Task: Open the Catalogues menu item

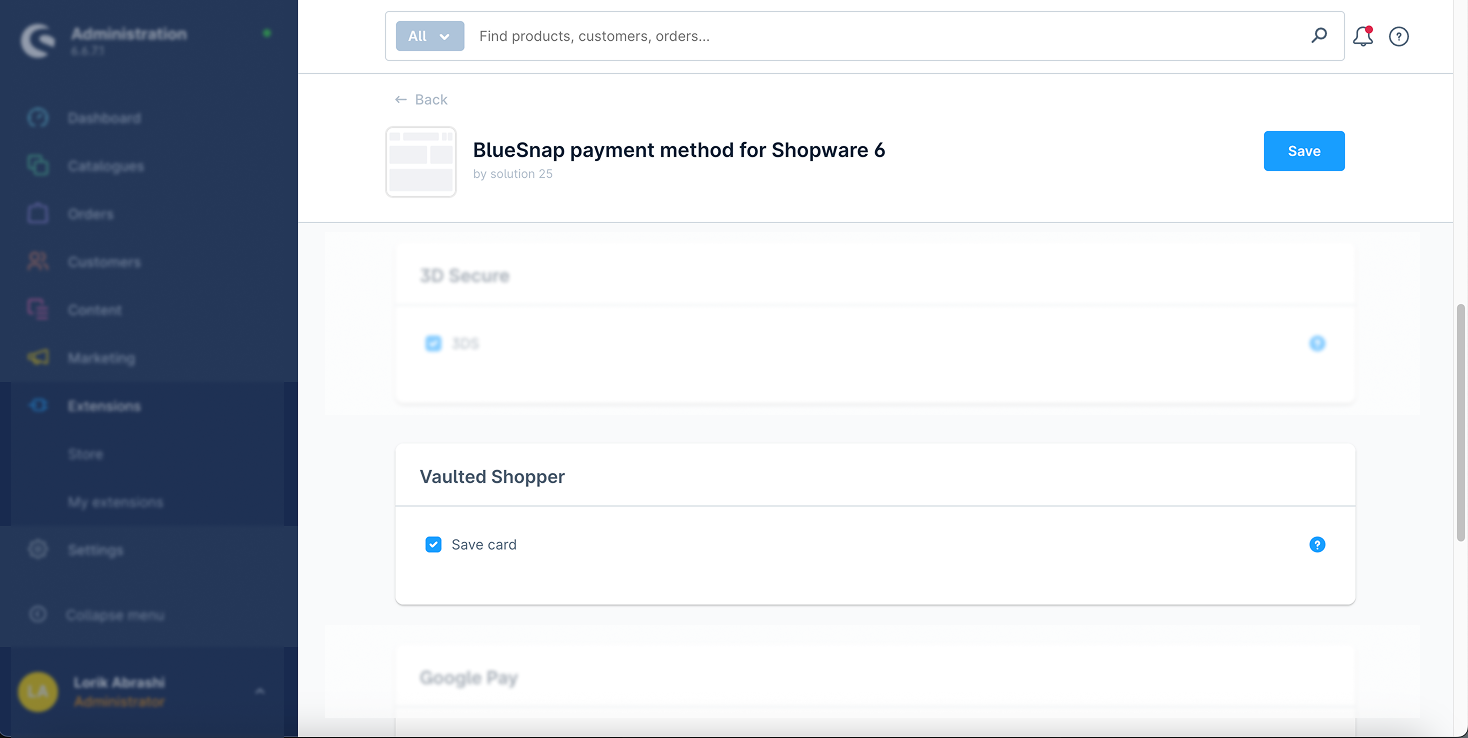Action: point(105,166)
